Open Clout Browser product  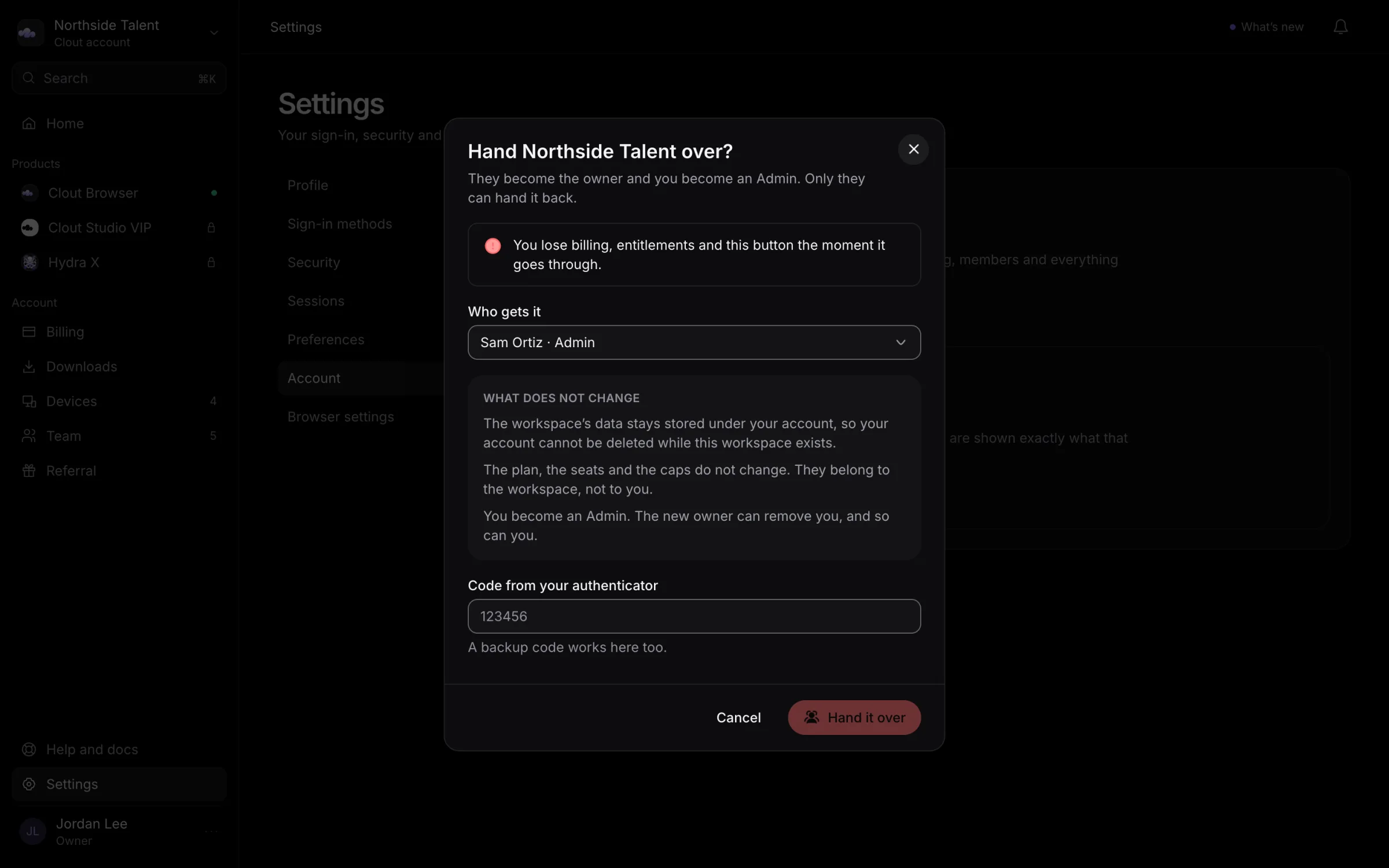(x=119, y=193)
